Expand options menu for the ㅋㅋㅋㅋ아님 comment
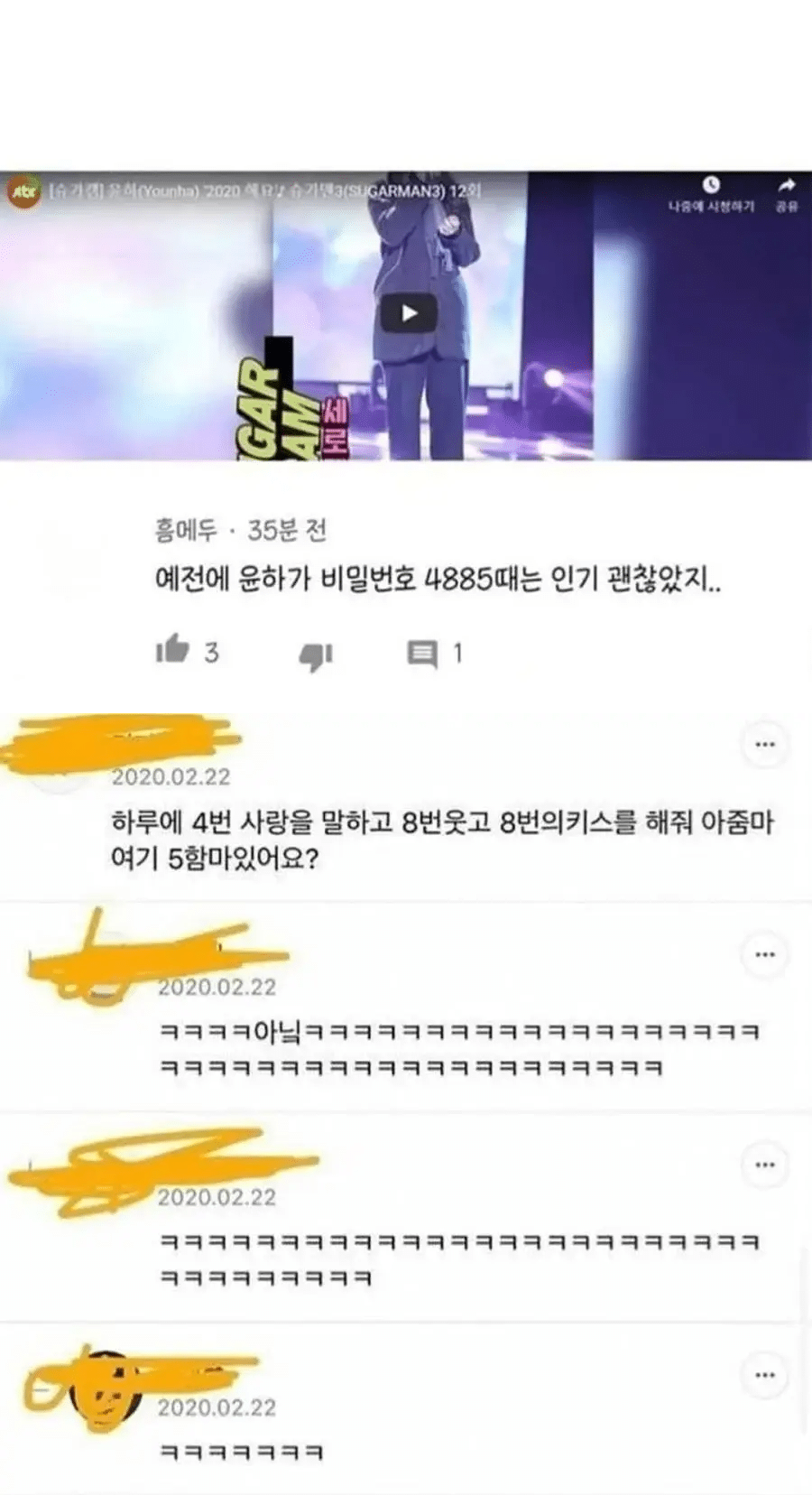812x1495 pixels. pyautogui.click(x=764, y=954)
